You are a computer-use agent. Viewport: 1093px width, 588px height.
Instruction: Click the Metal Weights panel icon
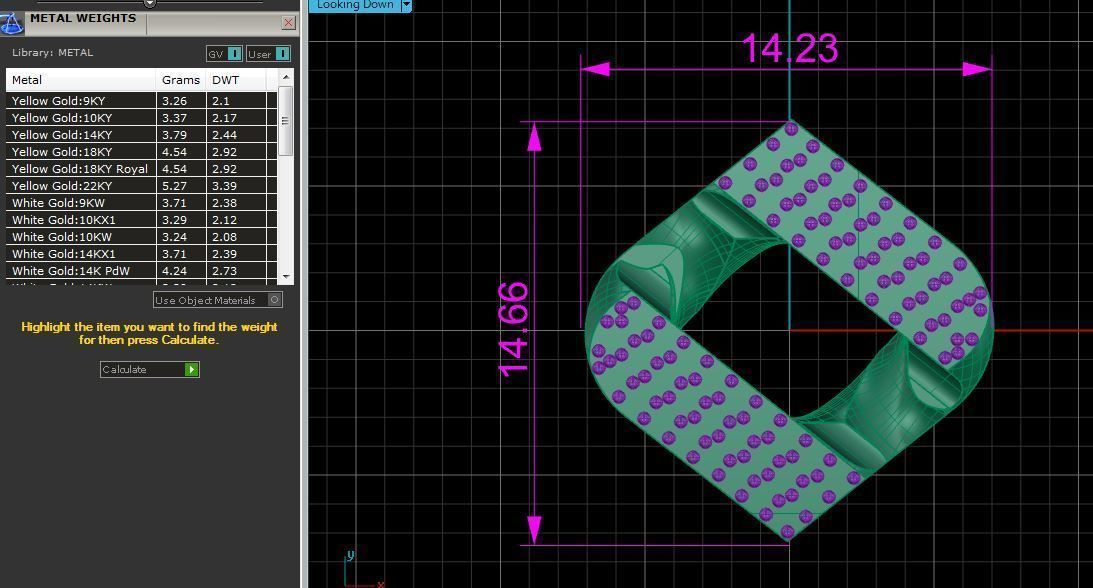pos(11,23)
